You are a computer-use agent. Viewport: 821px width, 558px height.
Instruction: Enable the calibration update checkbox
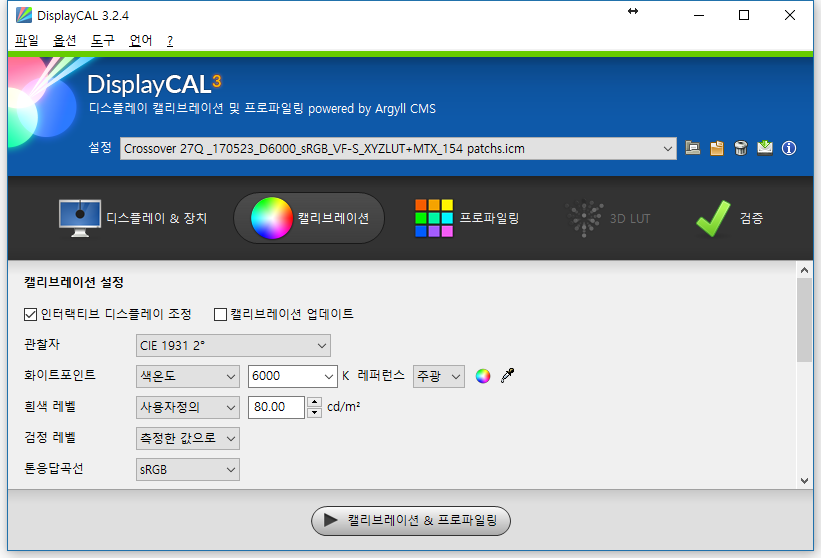(221, 314)
